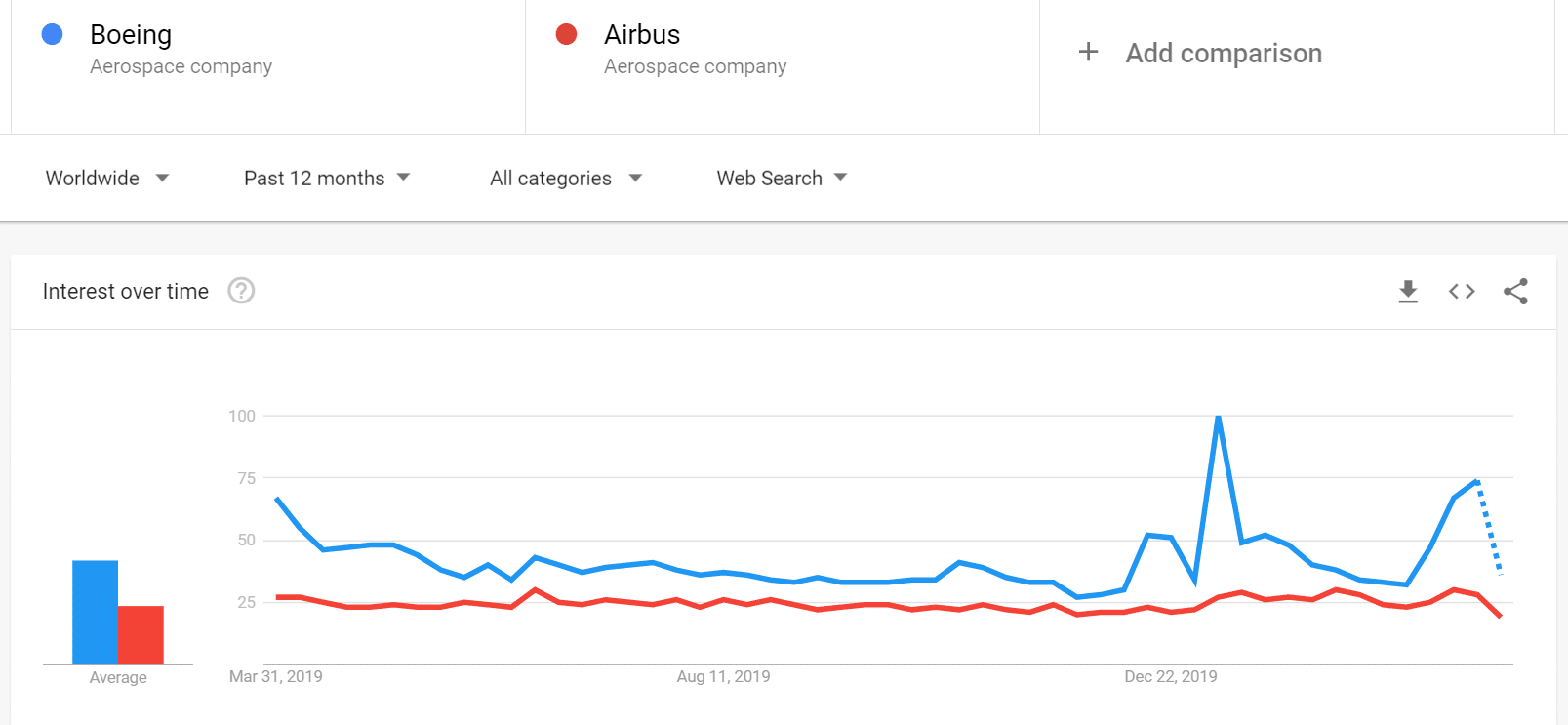Open the help tooltip beside Interest over time
Screen dimensions: 1568x725
pyautogui.click(x=241, y=291)
